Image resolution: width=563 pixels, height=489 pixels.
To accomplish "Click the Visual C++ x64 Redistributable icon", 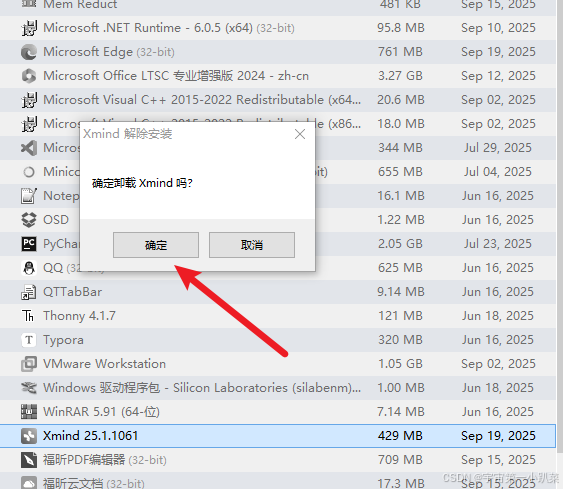I will point(29,100).
